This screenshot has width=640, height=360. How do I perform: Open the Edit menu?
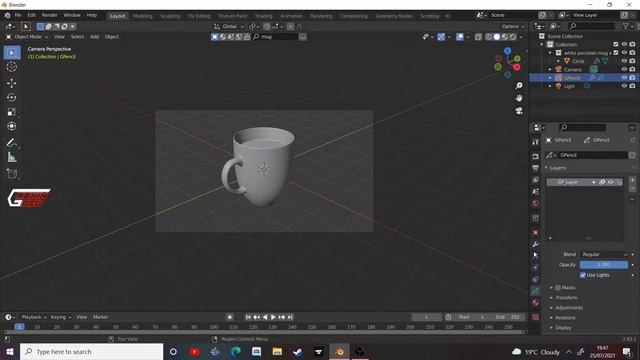31,15
